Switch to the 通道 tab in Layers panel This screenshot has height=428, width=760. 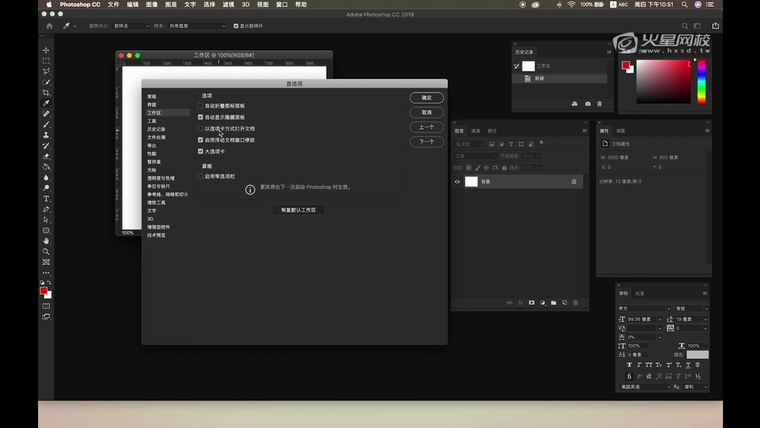pos(476,131)
